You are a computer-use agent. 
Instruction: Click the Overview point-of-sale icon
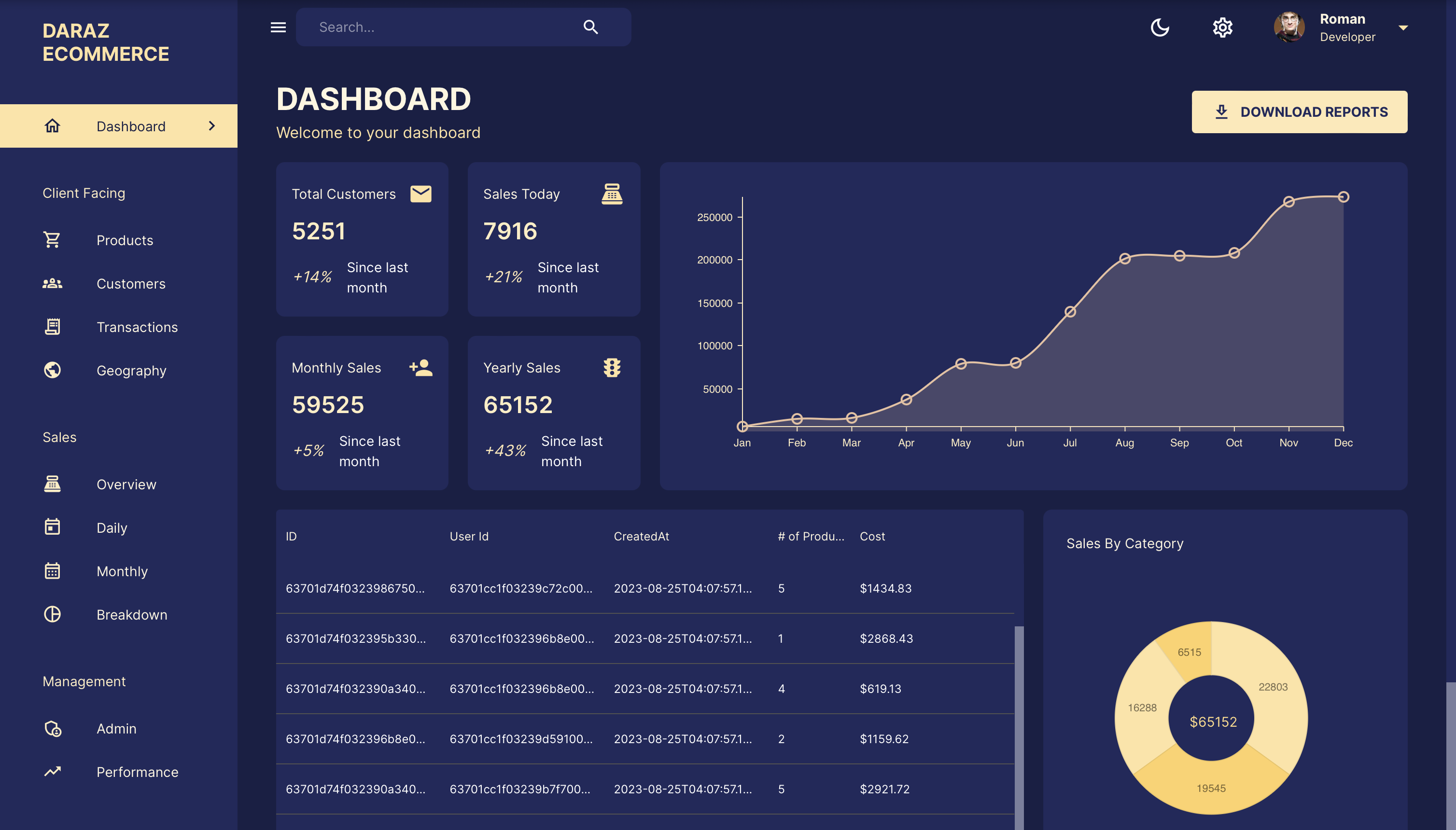[52, 484]
